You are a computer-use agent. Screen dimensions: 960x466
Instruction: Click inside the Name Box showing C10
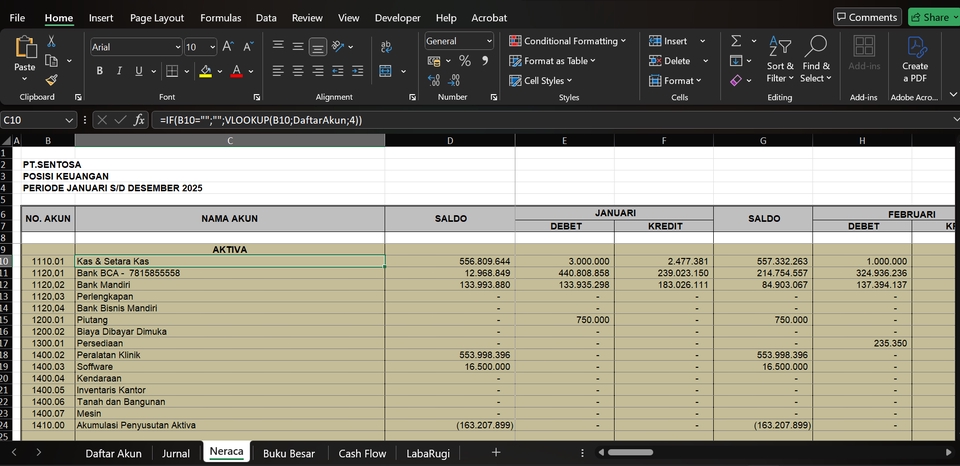click(x=32, y=120)
